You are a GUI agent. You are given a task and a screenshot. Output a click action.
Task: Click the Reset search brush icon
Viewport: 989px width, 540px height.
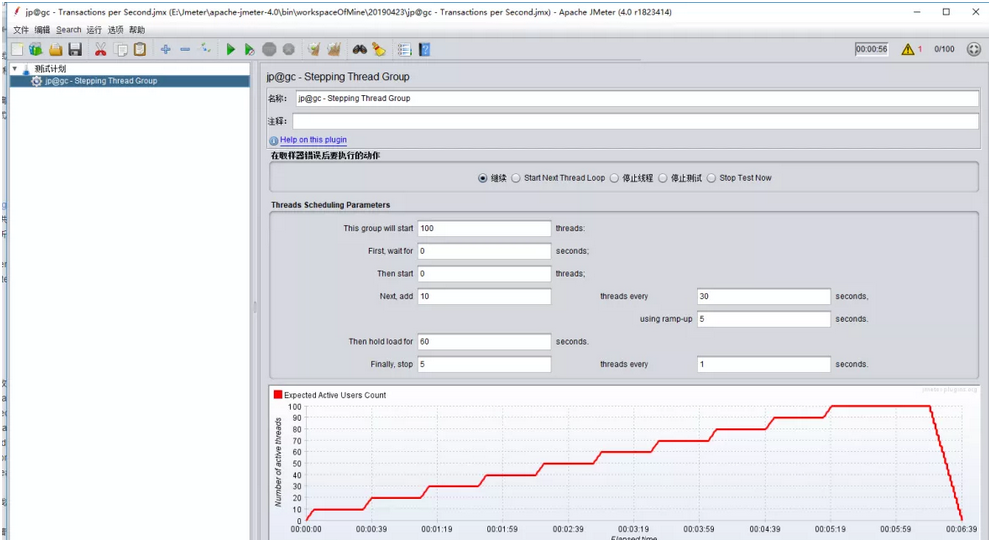[378, 49]
